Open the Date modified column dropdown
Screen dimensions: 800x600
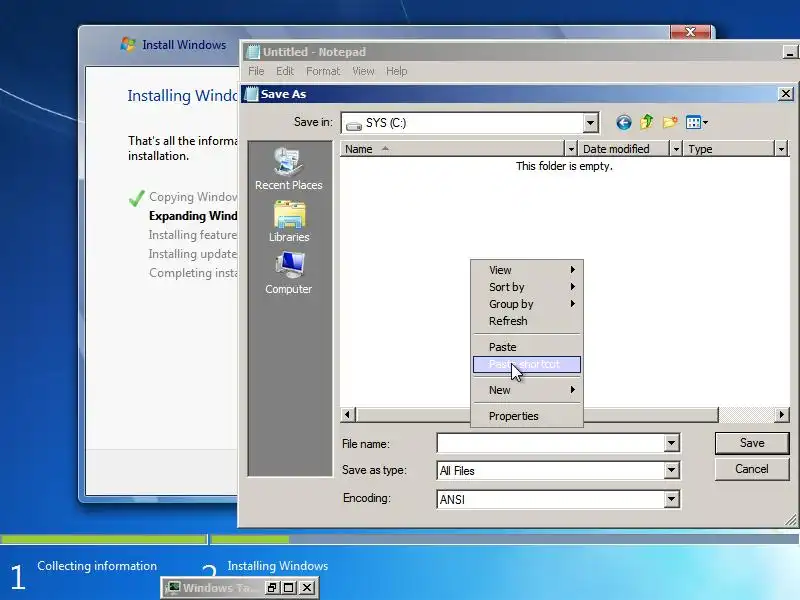pyautogui.click(x=676, y=149)
